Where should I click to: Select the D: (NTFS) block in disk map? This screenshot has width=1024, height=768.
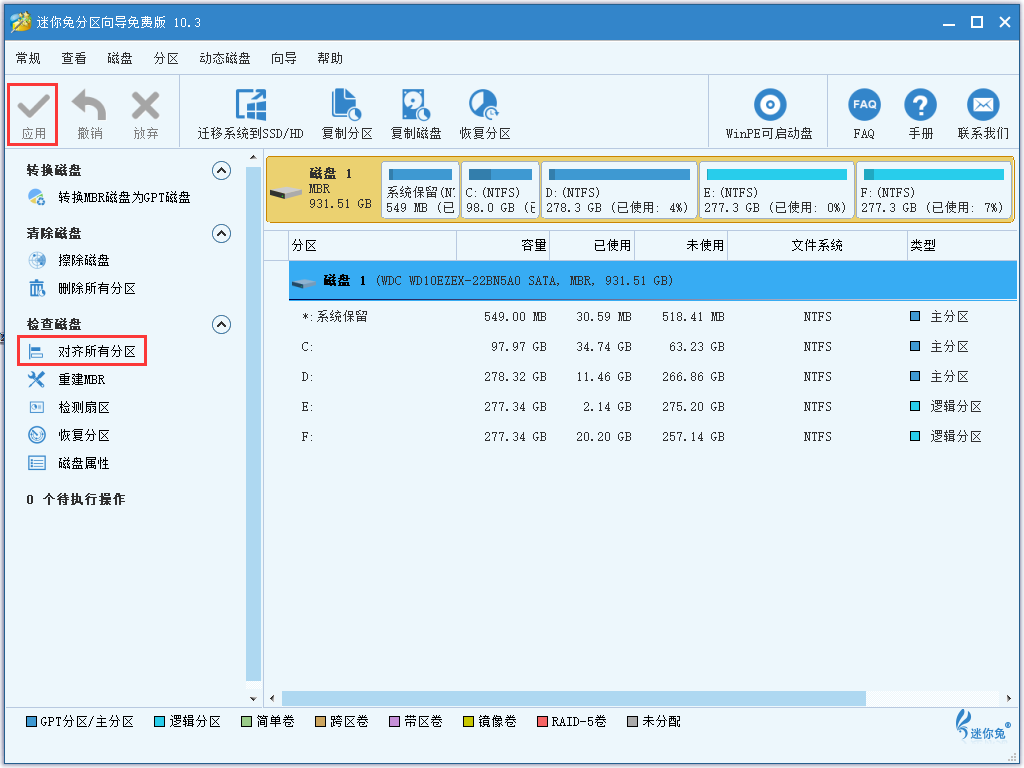click(619, 190)
